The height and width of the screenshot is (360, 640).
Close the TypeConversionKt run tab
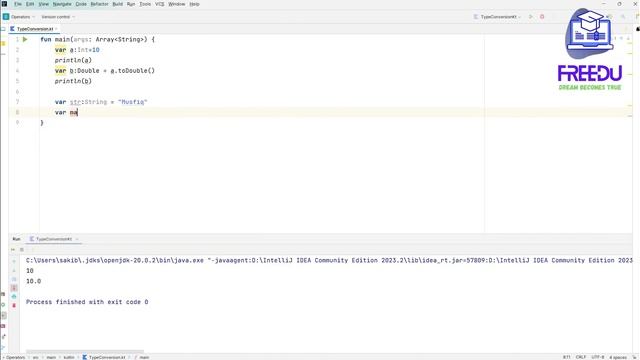pyautogui.click(x=77, y=239)
